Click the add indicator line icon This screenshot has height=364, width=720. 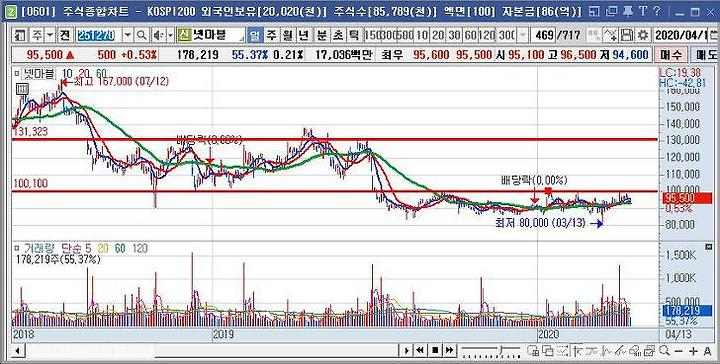pos(610,35)
